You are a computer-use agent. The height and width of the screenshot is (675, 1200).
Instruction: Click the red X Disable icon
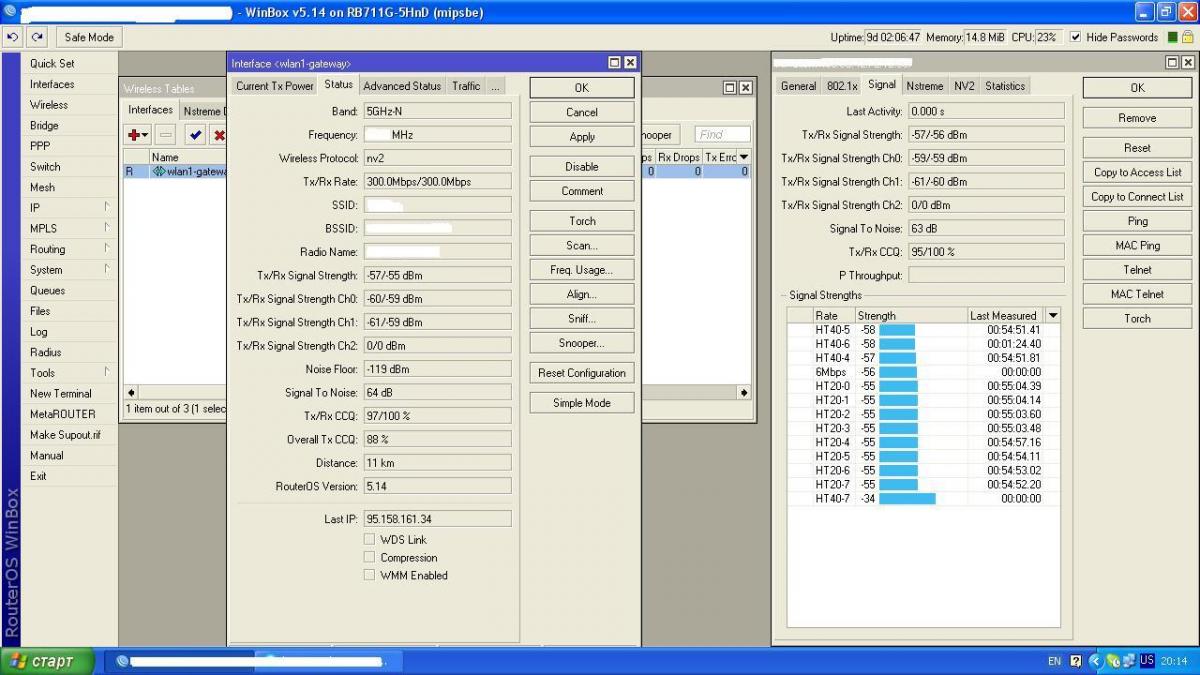click(x=219, y=135)
